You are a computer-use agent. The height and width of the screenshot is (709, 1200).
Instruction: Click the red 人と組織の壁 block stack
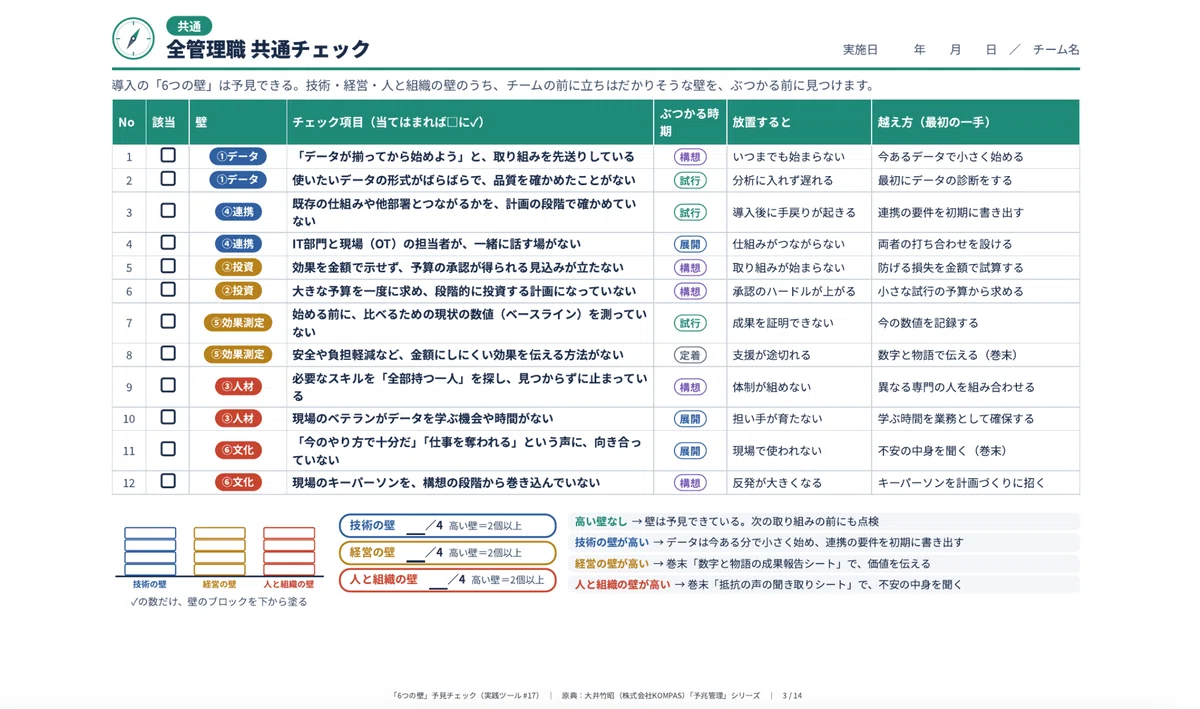[x=289, y=551]
